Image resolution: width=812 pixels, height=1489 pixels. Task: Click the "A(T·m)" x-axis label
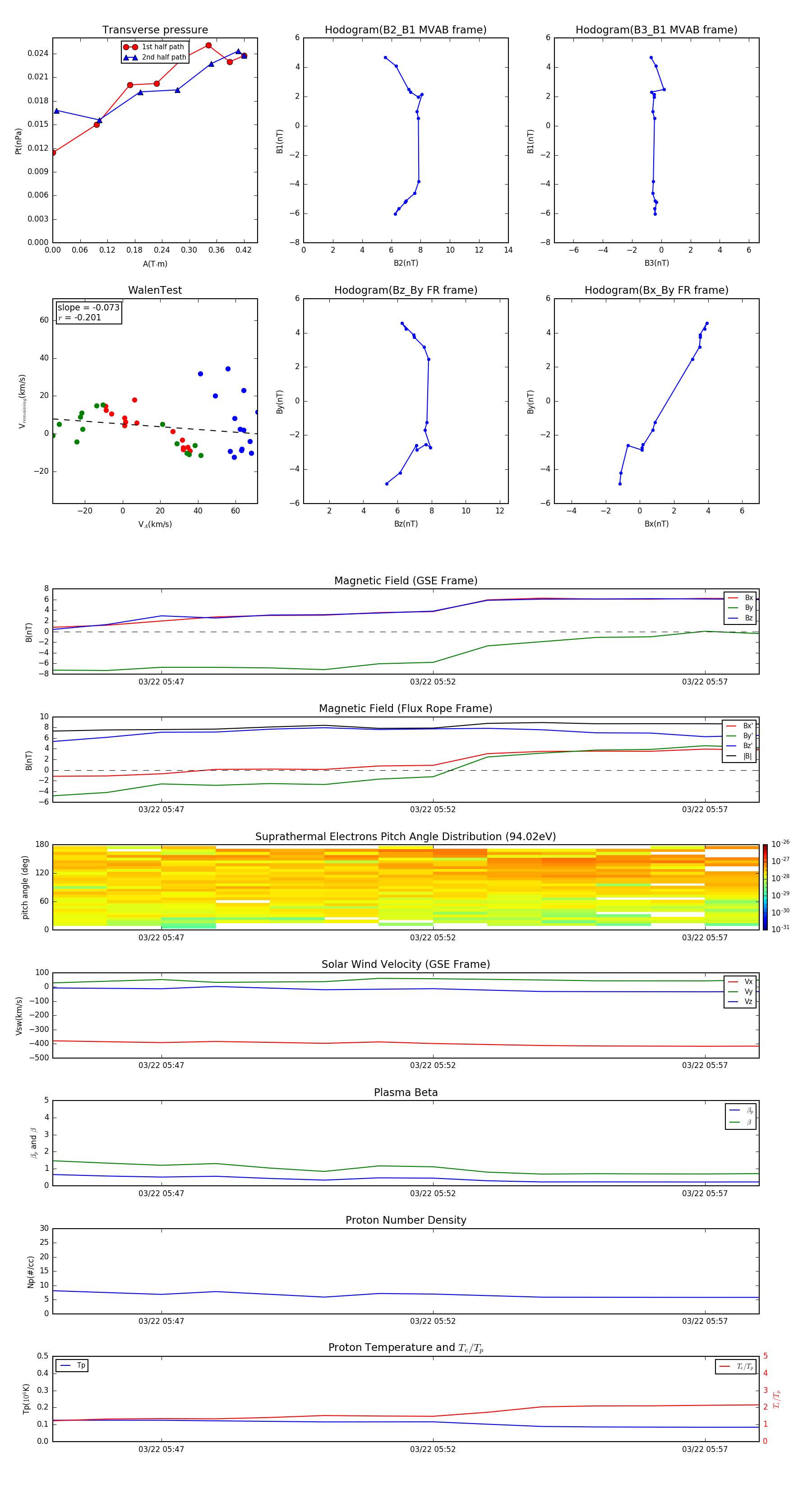coord(155,264)
